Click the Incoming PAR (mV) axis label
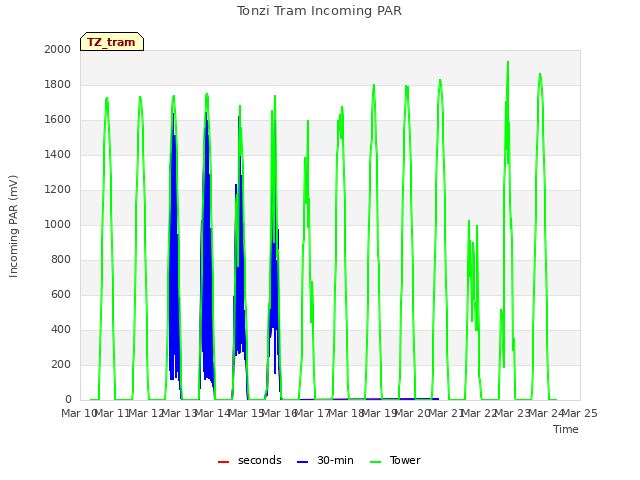 [x=13, y=227]
